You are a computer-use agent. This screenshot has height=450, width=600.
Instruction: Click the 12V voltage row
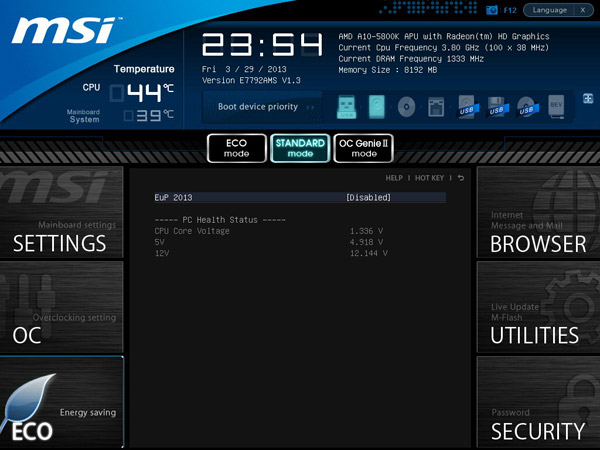click(271, 253)
